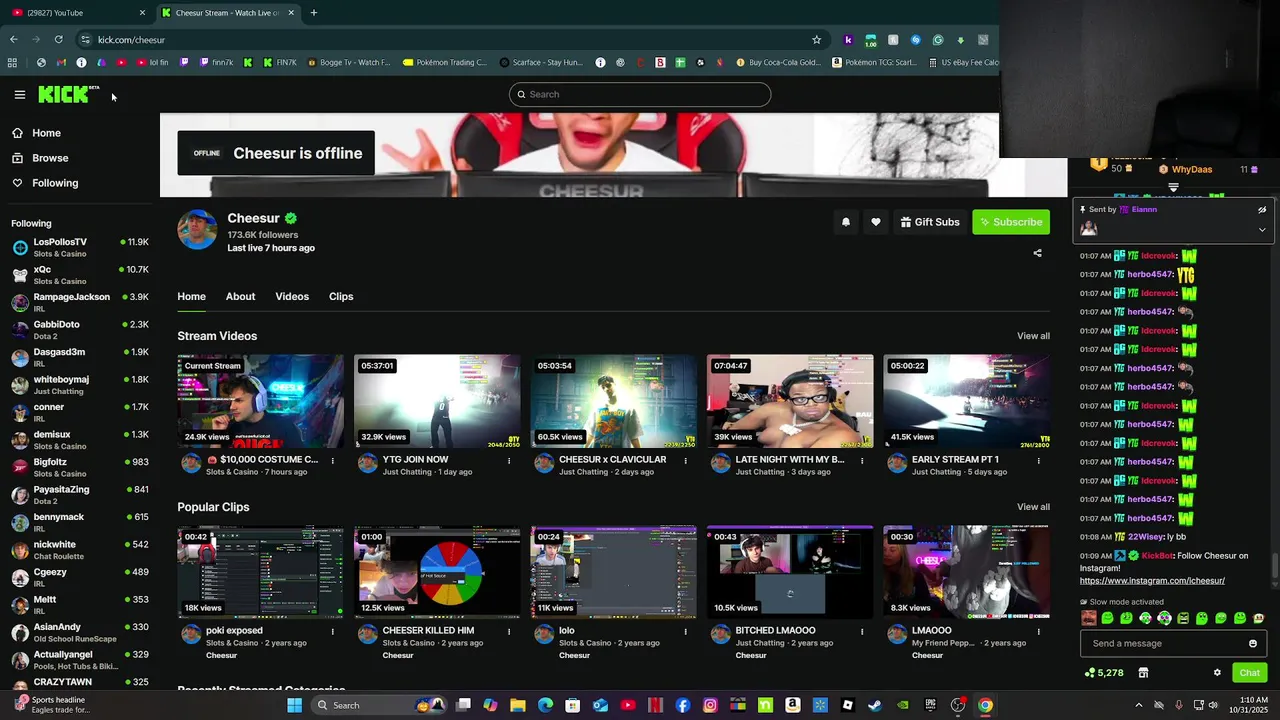Open the Windows Start menu

point(294,705)
